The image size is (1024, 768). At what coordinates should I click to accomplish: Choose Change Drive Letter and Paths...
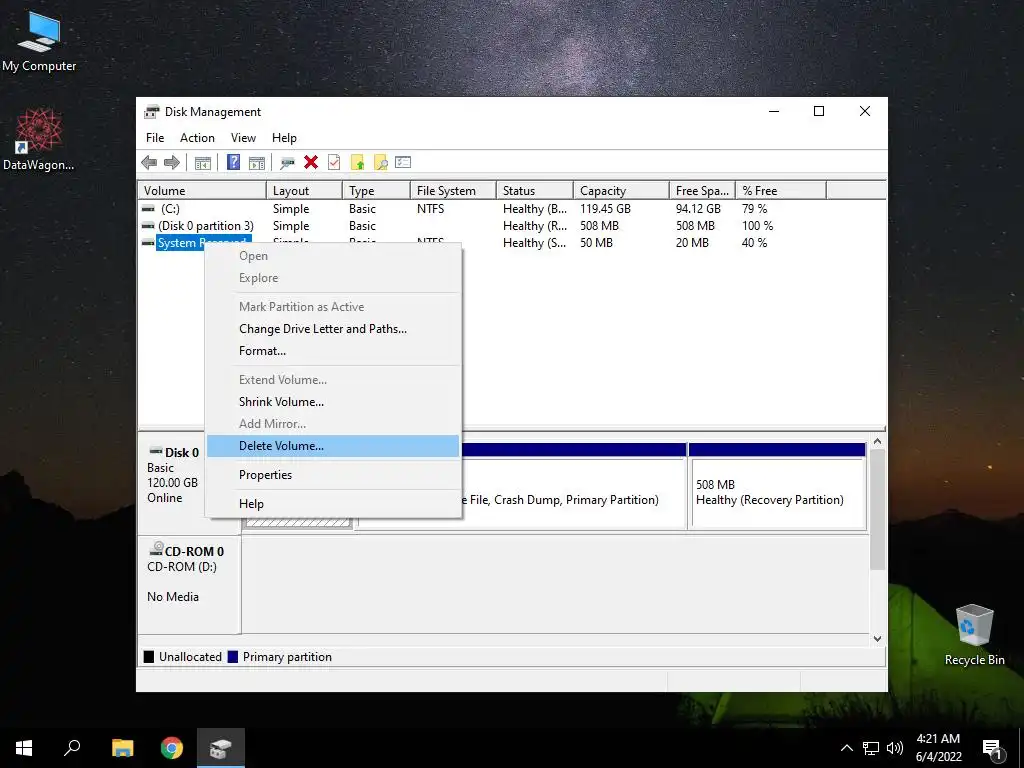pyautogui.click(x=333, y=328)
